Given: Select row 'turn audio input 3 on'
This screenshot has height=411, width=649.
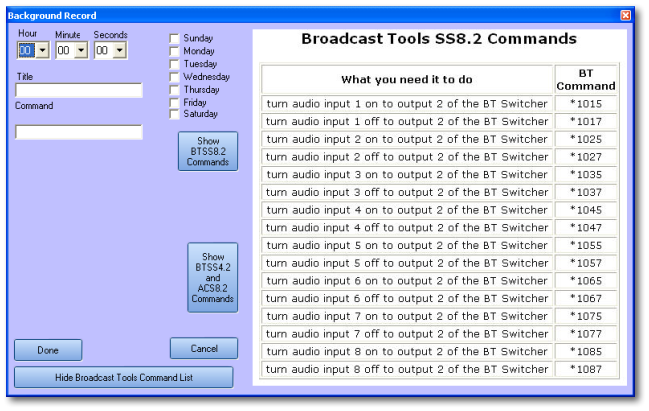Looking at the screenshot, I should click(x=407, y=174).
